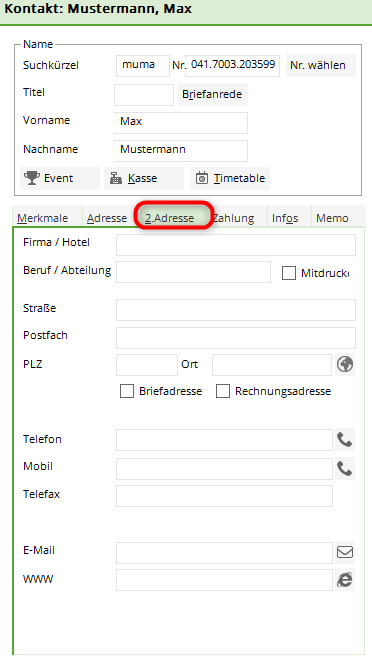Dial the Telefon number via phone icon
372x668 pixels.
(x=345, y=440)
